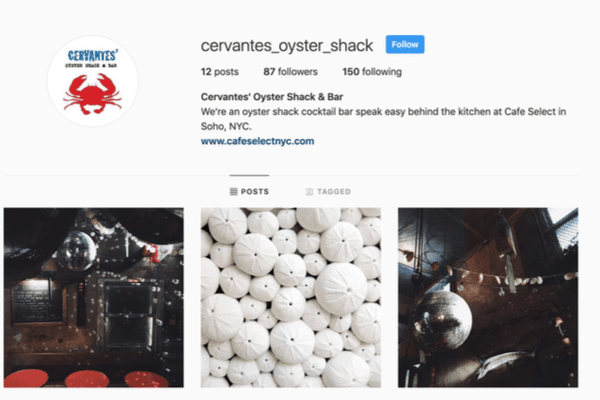Click the tagged person icon beside TAGGED

coord(309,191)
